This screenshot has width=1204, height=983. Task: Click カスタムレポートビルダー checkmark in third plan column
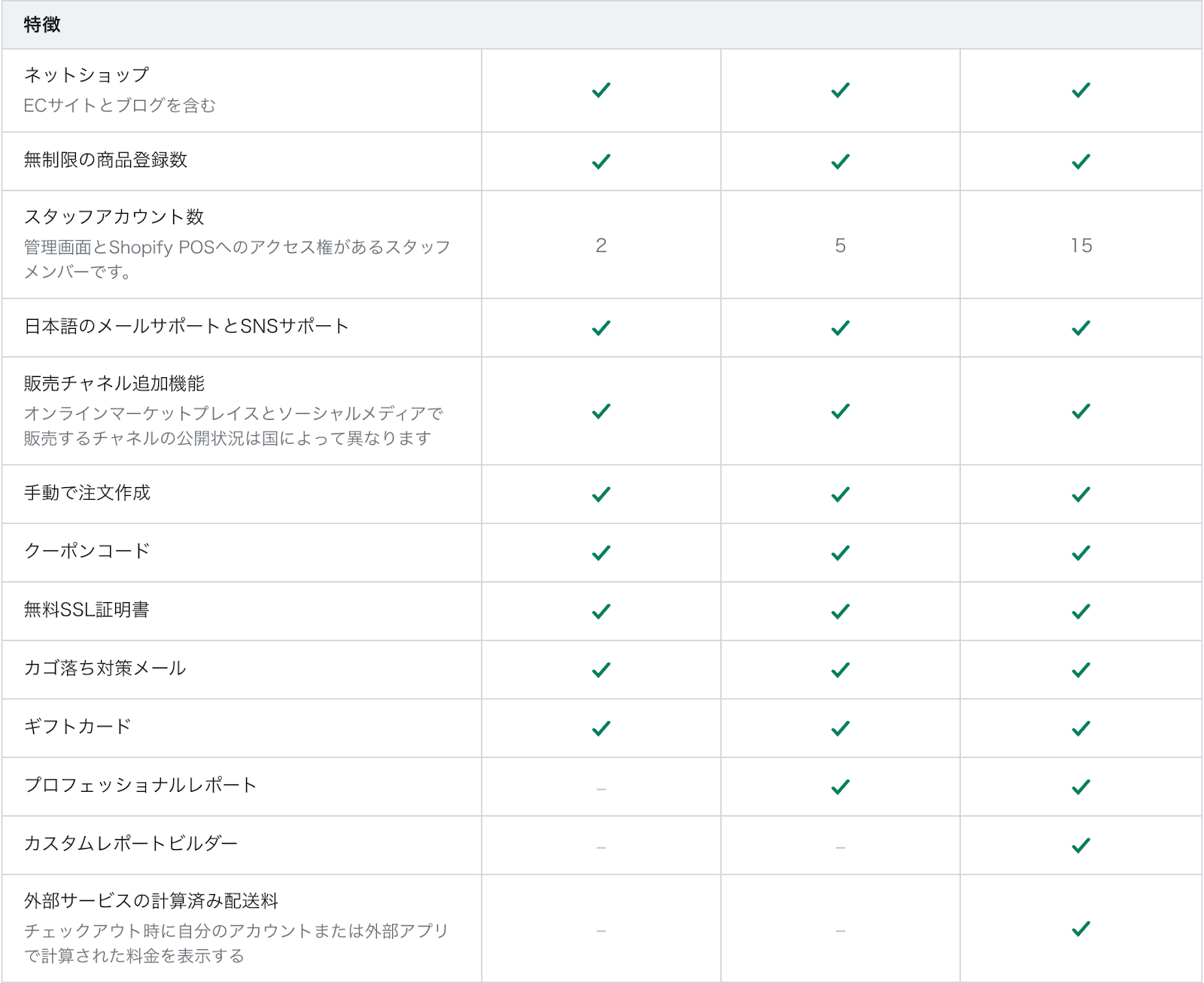pos(1081,846)
